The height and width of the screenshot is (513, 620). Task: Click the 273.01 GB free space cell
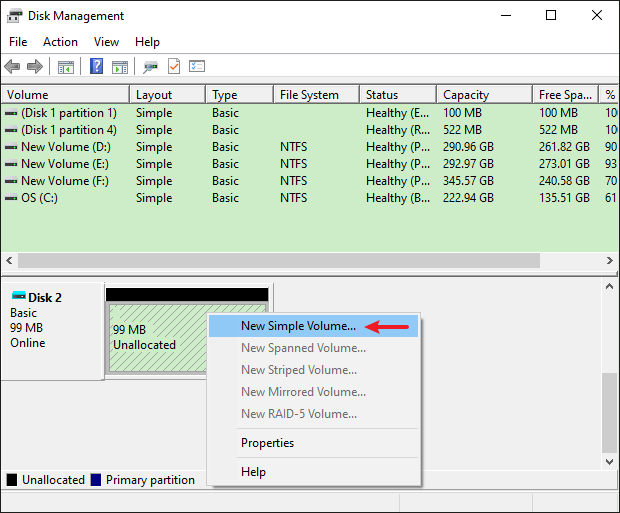click(564, 164)
